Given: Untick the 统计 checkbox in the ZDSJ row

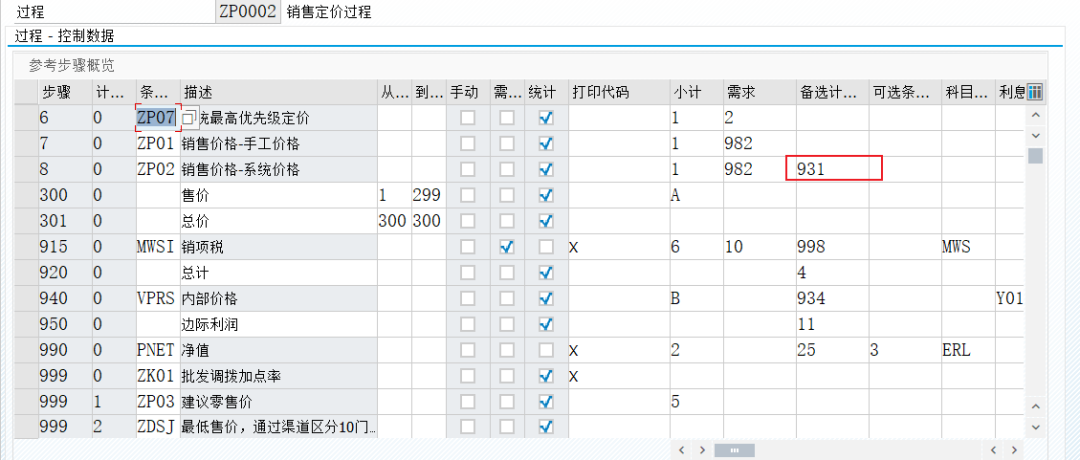Looking at the screenshot, I should pyautogui.click(x=546, y=427).
